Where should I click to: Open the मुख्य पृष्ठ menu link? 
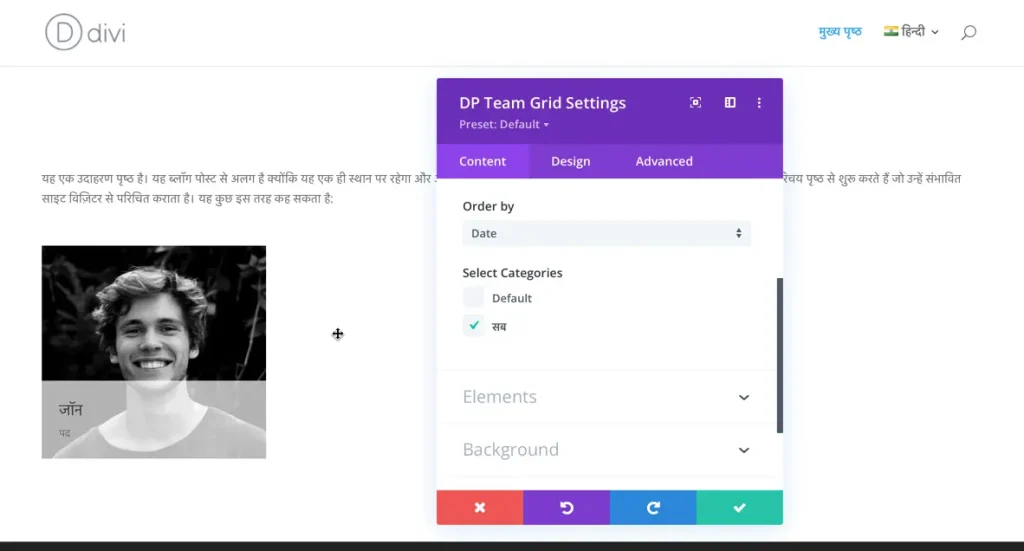(x=840, y=31)
